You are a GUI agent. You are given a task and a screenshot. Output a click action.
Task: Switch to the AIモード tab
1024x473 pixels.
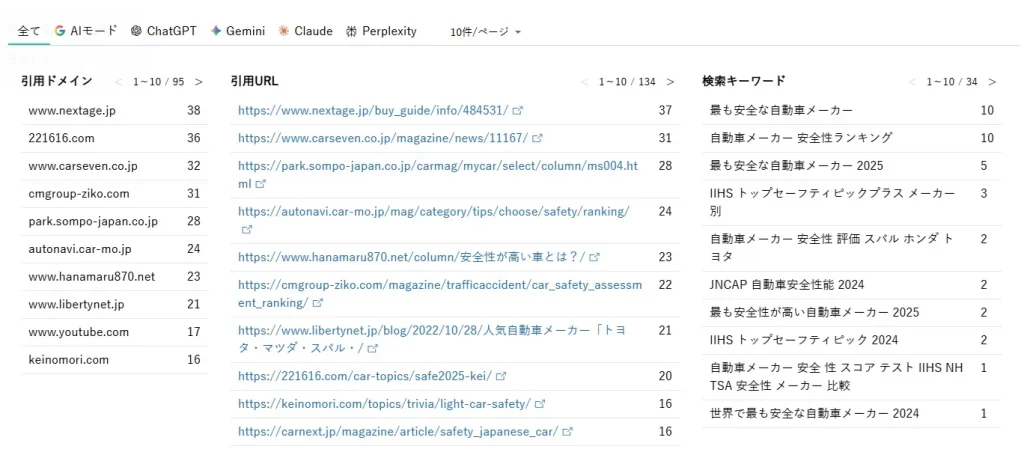86,31
